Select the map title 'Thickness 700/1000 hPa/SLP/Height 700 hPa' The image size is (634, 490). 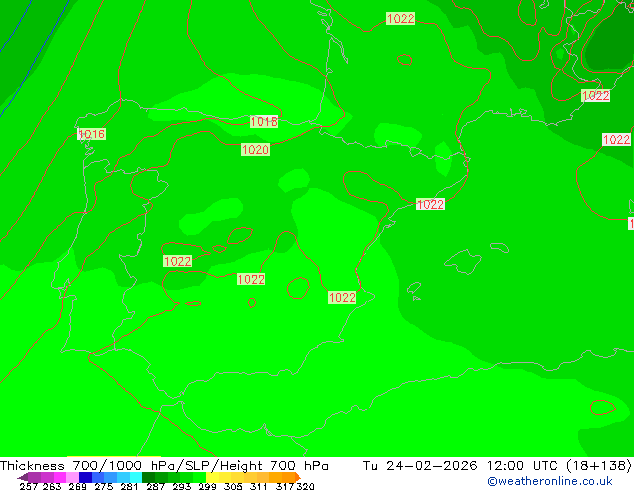click(x=164, y=466)
